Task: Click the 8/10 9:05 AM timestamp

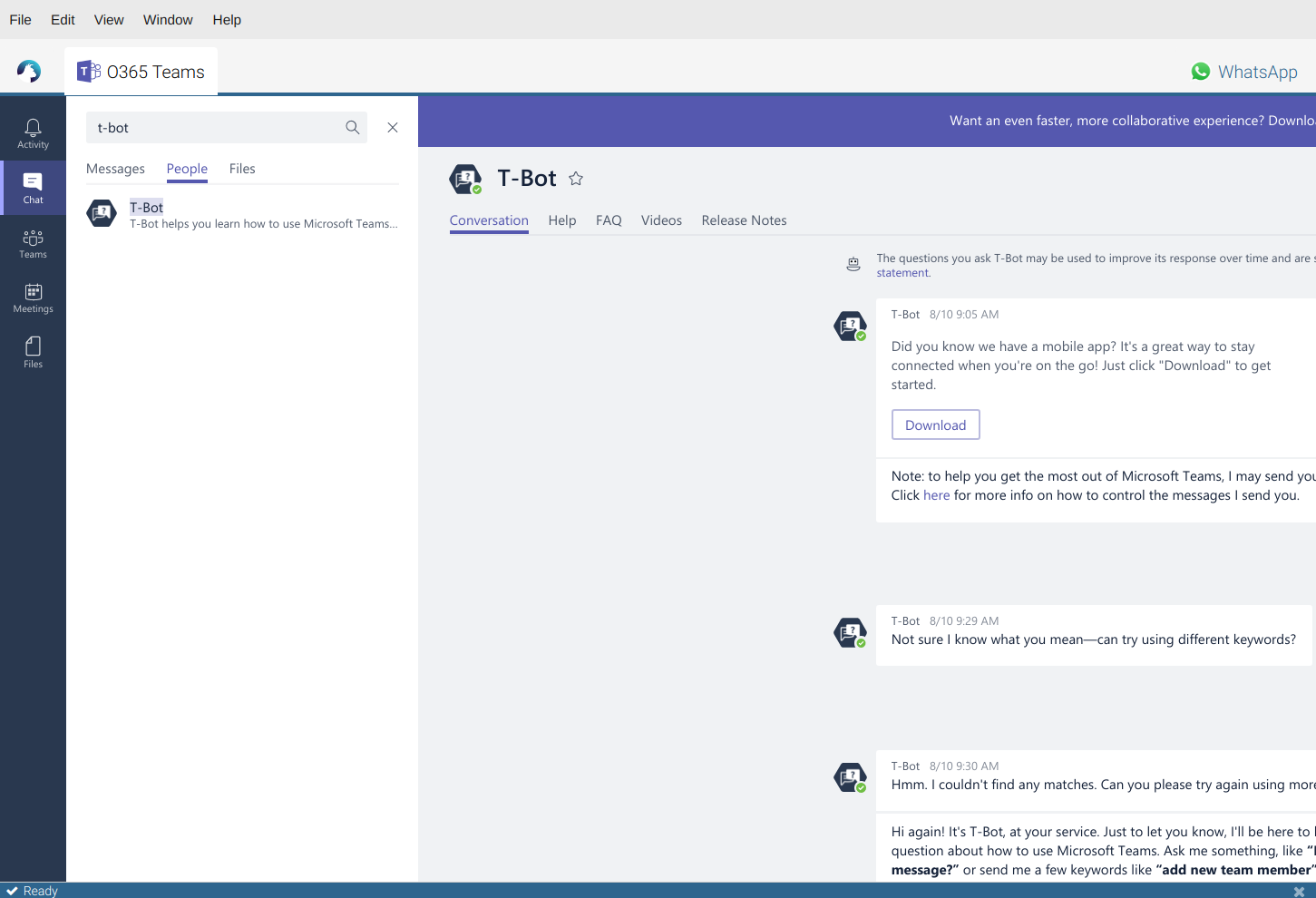Action: [x=964, y=315]
